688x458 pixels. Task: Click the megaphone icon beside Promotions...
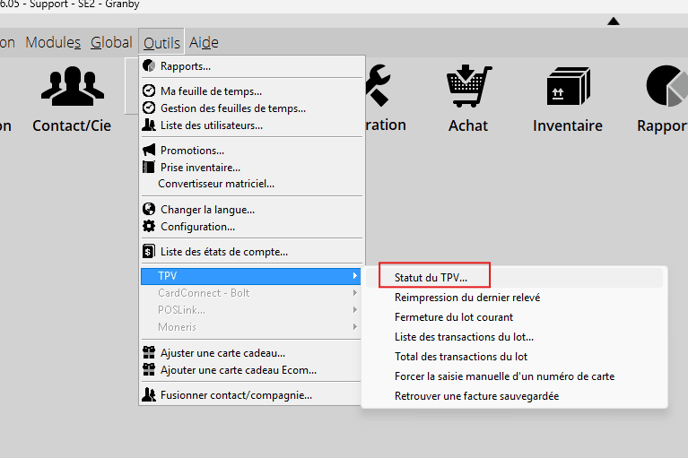click(149, 150)
